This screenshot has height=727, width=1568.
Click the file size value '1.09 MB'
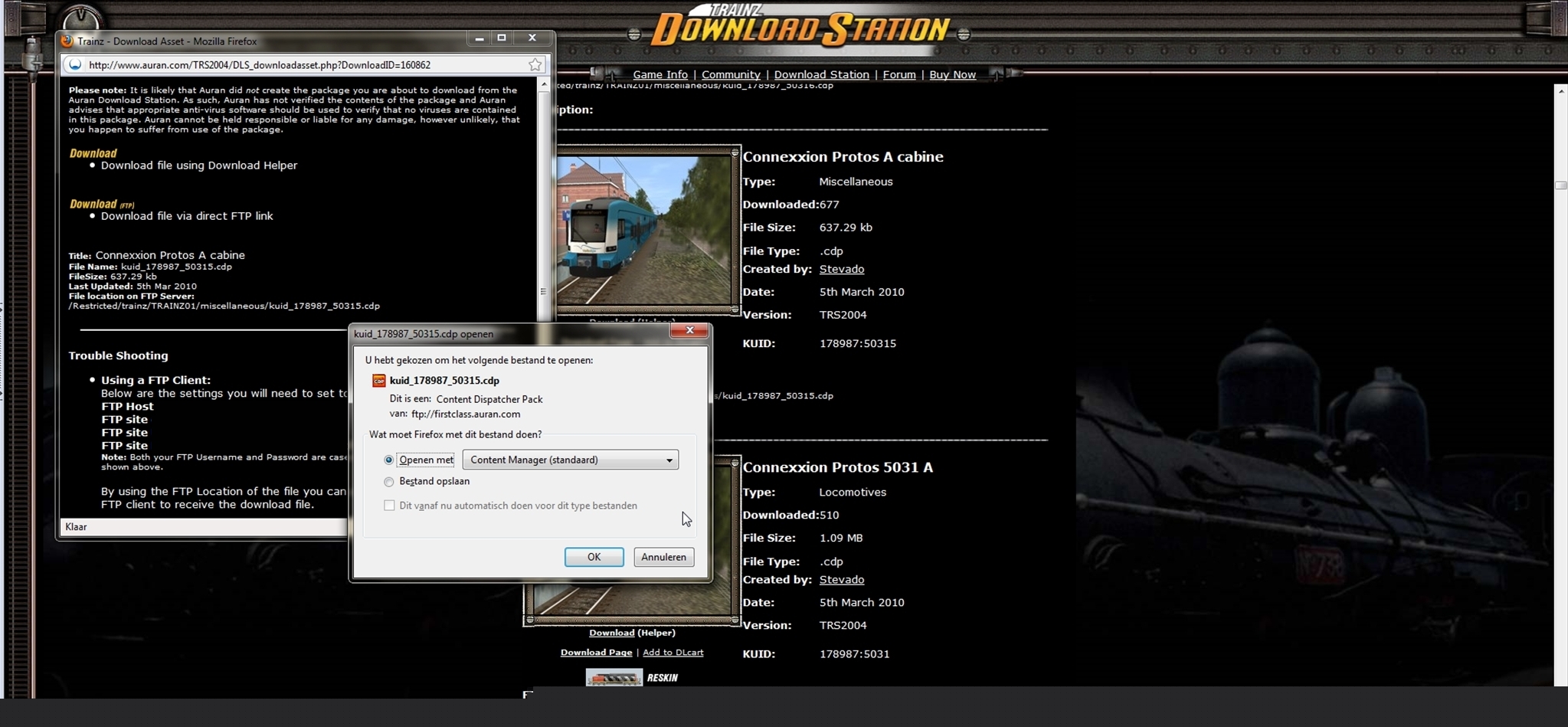[x=841, y=539]
